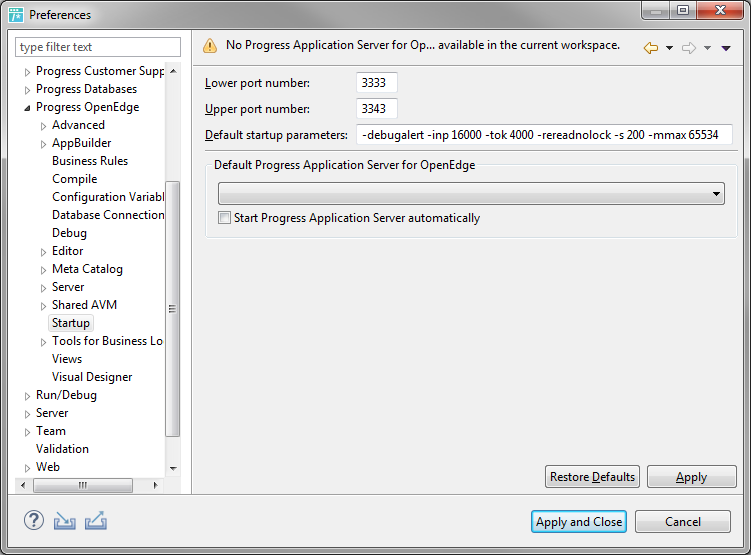
Task: Select Database Connections preference page
Action: click(108, 215)
